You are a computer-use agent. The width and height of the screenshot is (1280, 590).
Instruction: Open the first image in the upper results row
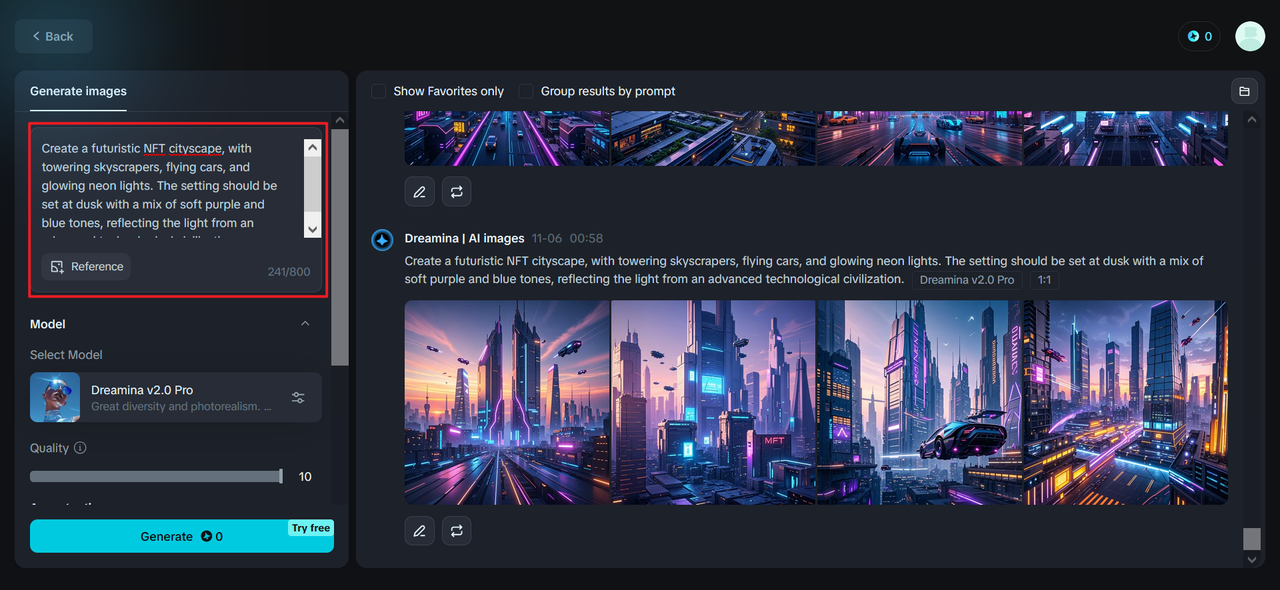507,138
